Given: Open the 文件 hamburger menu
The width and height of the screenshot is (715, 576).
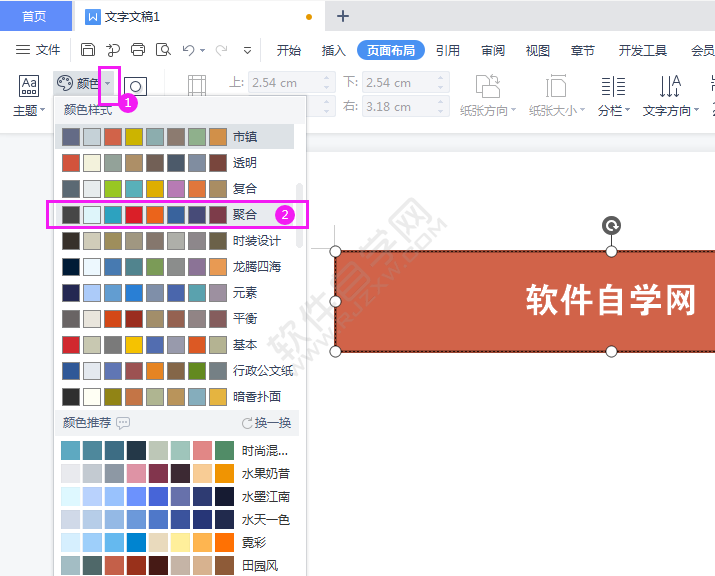Looking at the screenshot, I should coord(38,50).
